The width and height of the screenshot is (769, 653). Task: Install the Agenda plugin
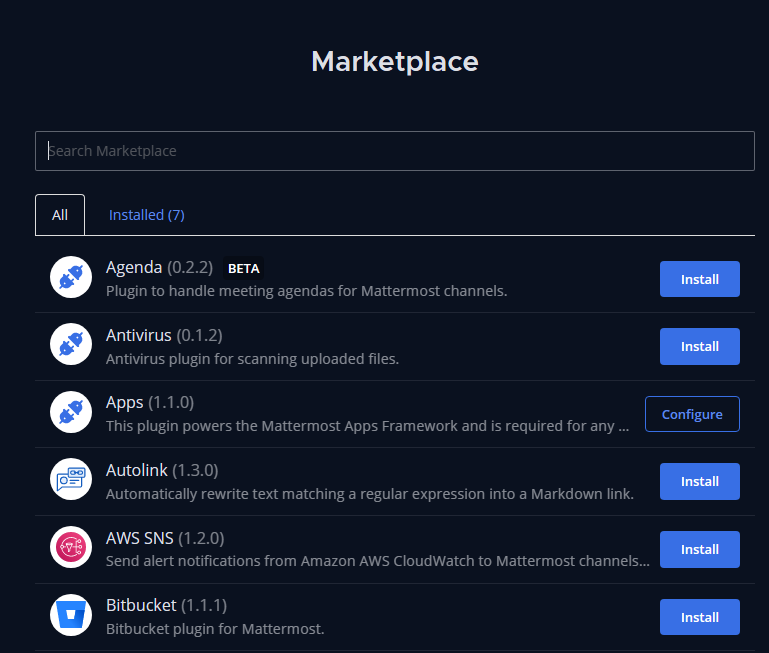tap(700, 279)
